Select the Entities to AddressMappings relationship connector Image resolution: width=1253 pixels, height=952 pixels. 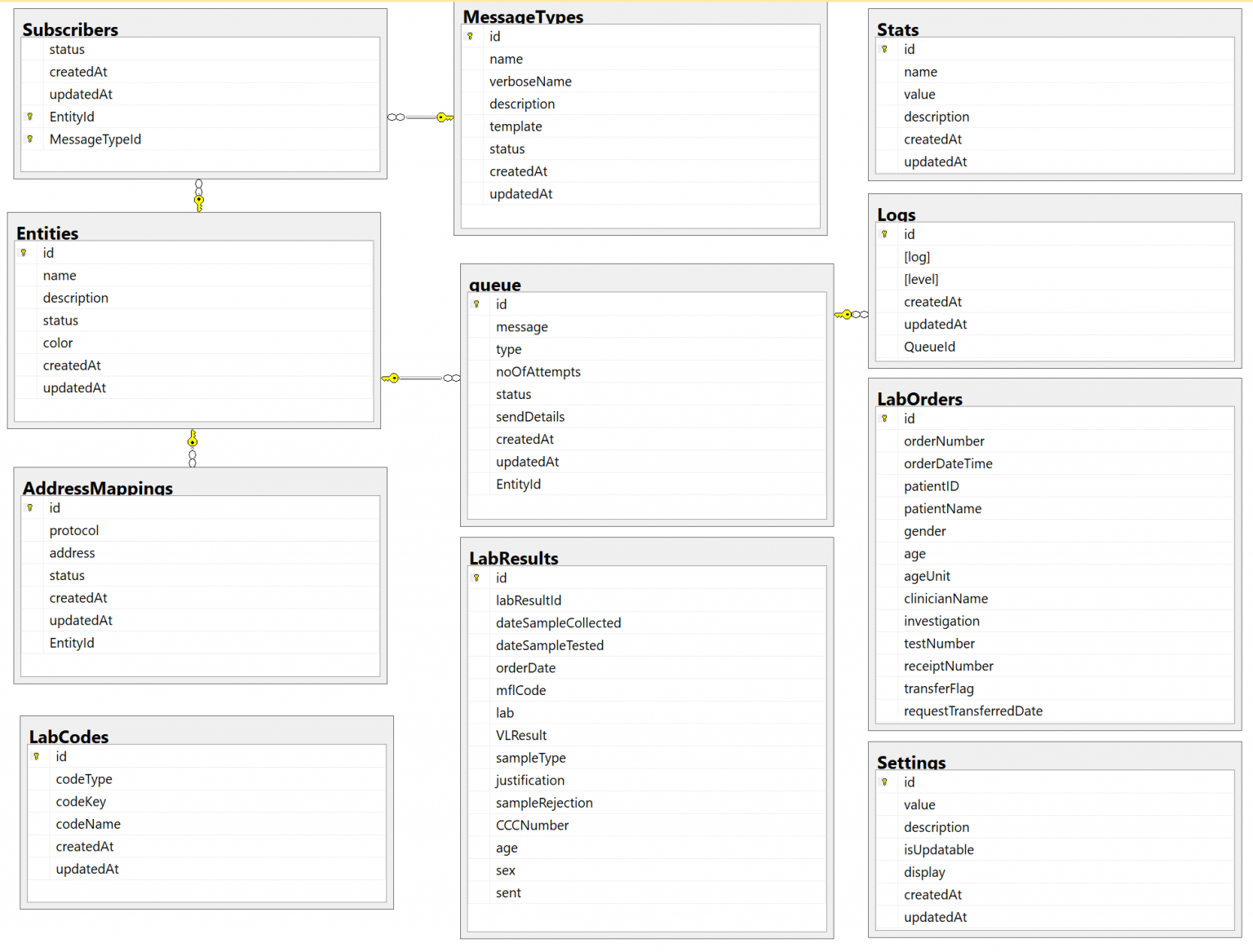pos(193,448)
